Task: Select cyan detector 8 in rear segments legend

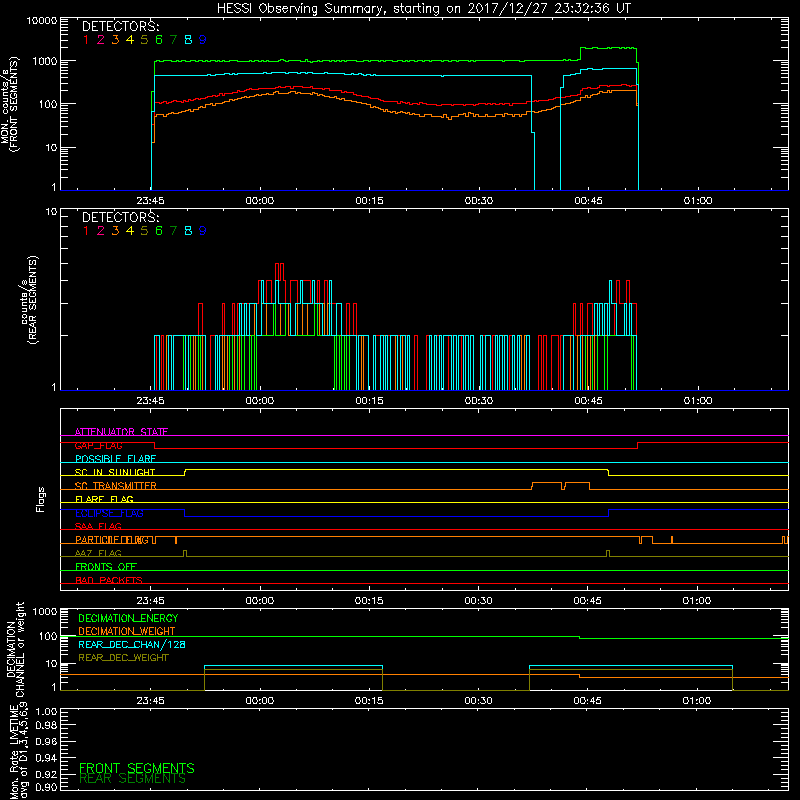Action: 188,231
